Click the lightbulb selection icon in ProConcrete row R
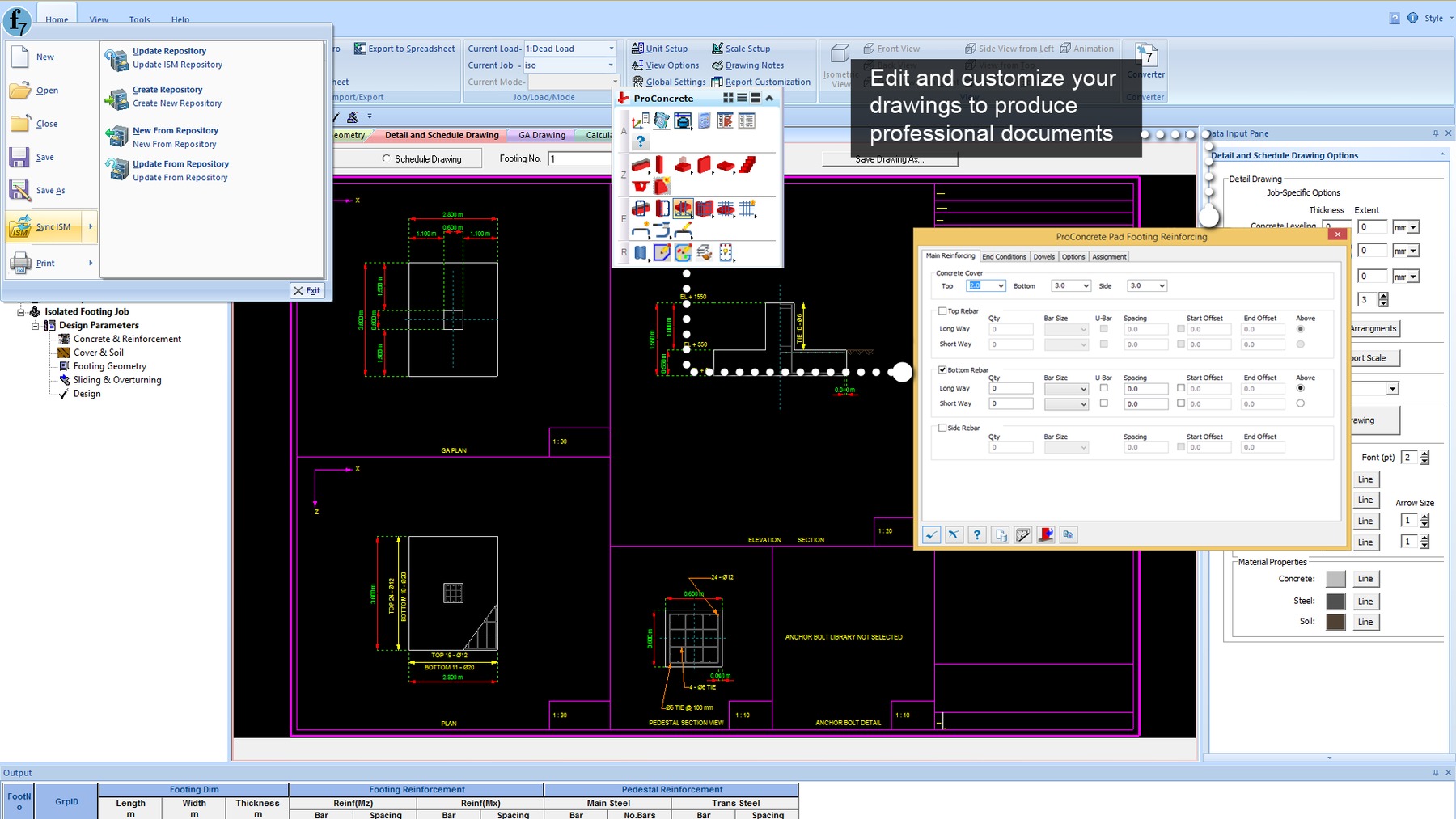This screenshot has height=819, width=1456. [726, 253]
